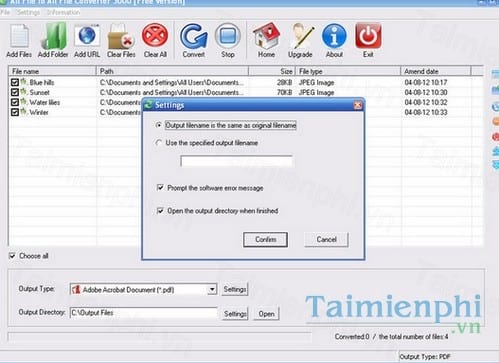Sort by the Amend date column header
Screen dimensions: 499x363
pos(436,71)
